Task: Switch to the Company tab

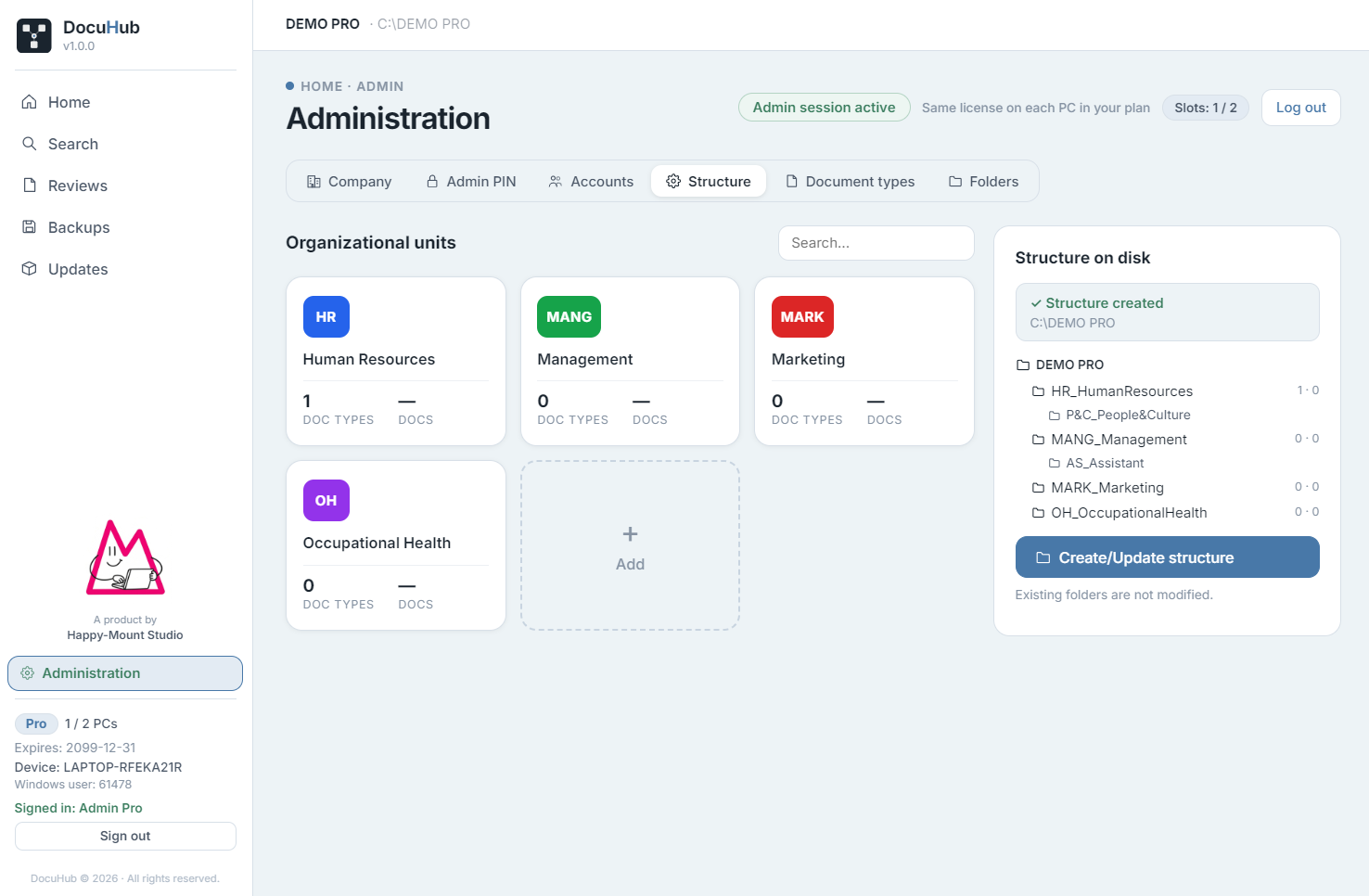Action: pyautogui.click(x=349, y=181)
